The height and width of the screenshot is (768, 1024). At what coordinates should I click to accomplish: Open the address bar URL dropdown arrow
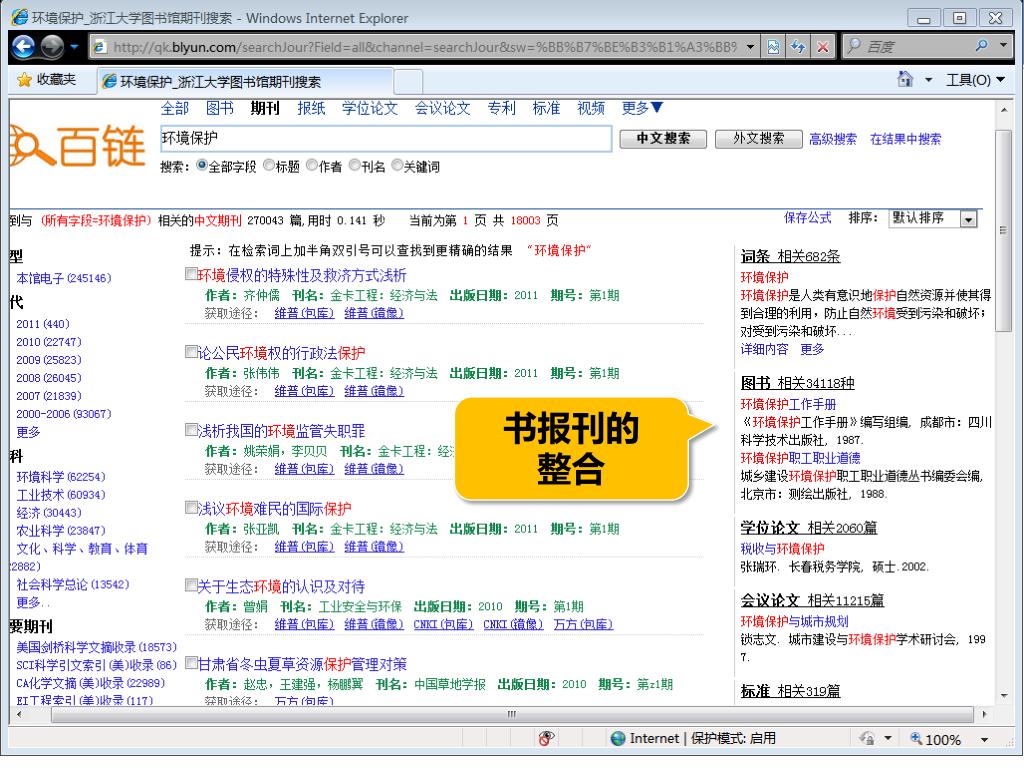coord(750,47)
